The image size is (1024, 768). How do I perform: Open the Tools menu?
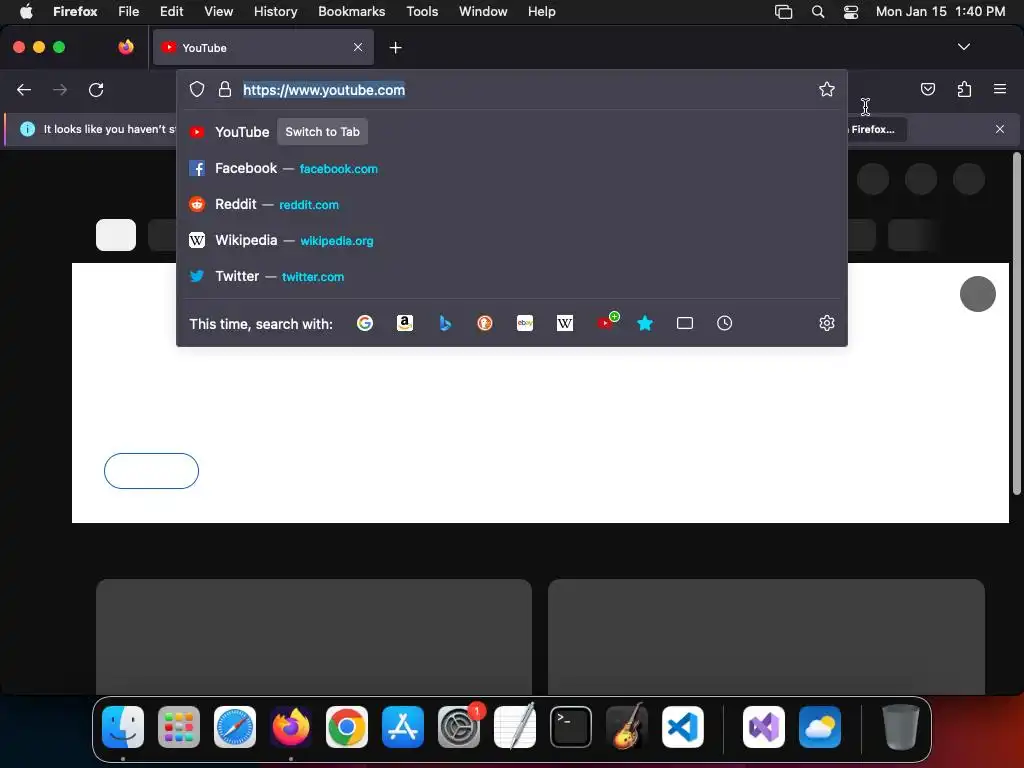[x=422, y=11]
